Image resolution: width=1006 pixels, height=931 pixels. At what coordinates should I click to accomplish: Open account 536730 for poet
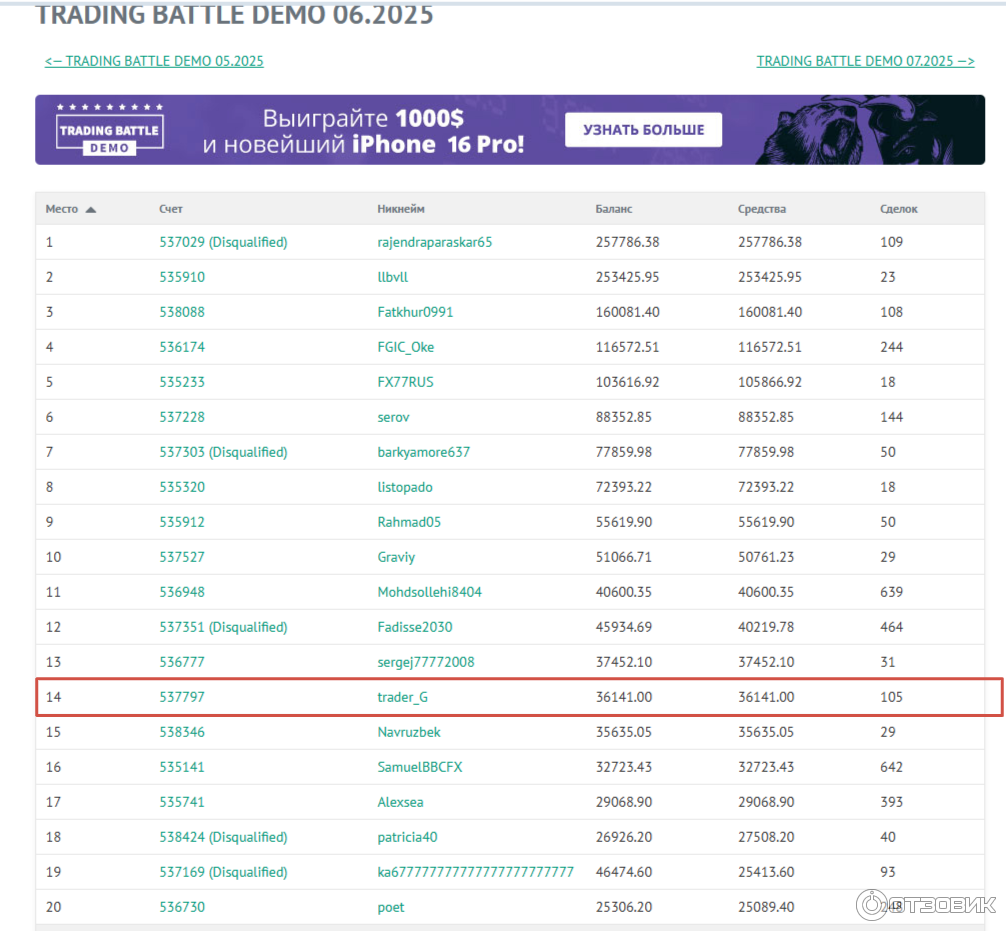(182, 907)
